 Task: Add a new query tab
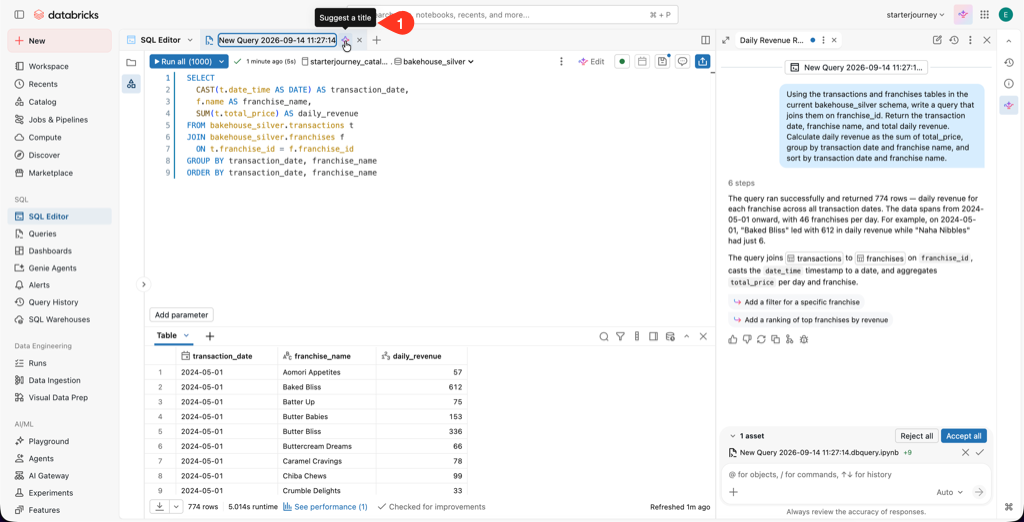click(376, 40)
